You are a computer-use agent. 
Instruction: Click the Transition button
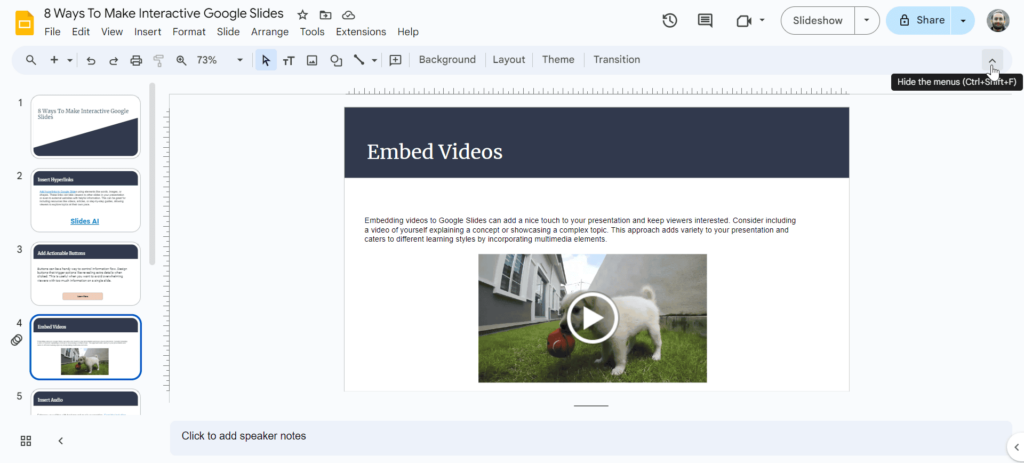point(616,60)
